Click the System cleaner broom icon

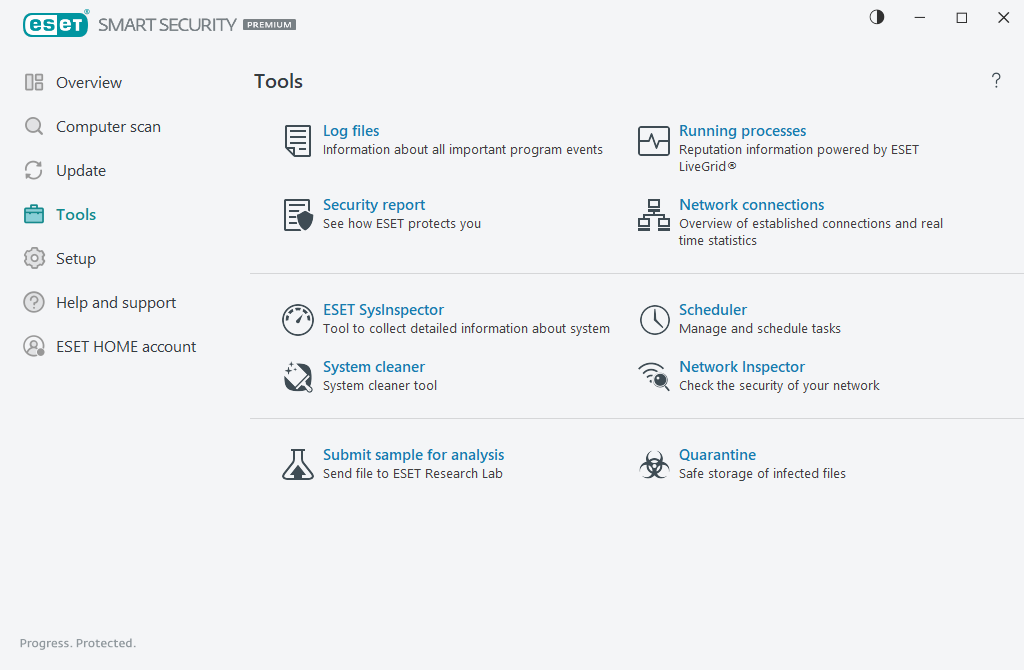(x=298, y=377)
